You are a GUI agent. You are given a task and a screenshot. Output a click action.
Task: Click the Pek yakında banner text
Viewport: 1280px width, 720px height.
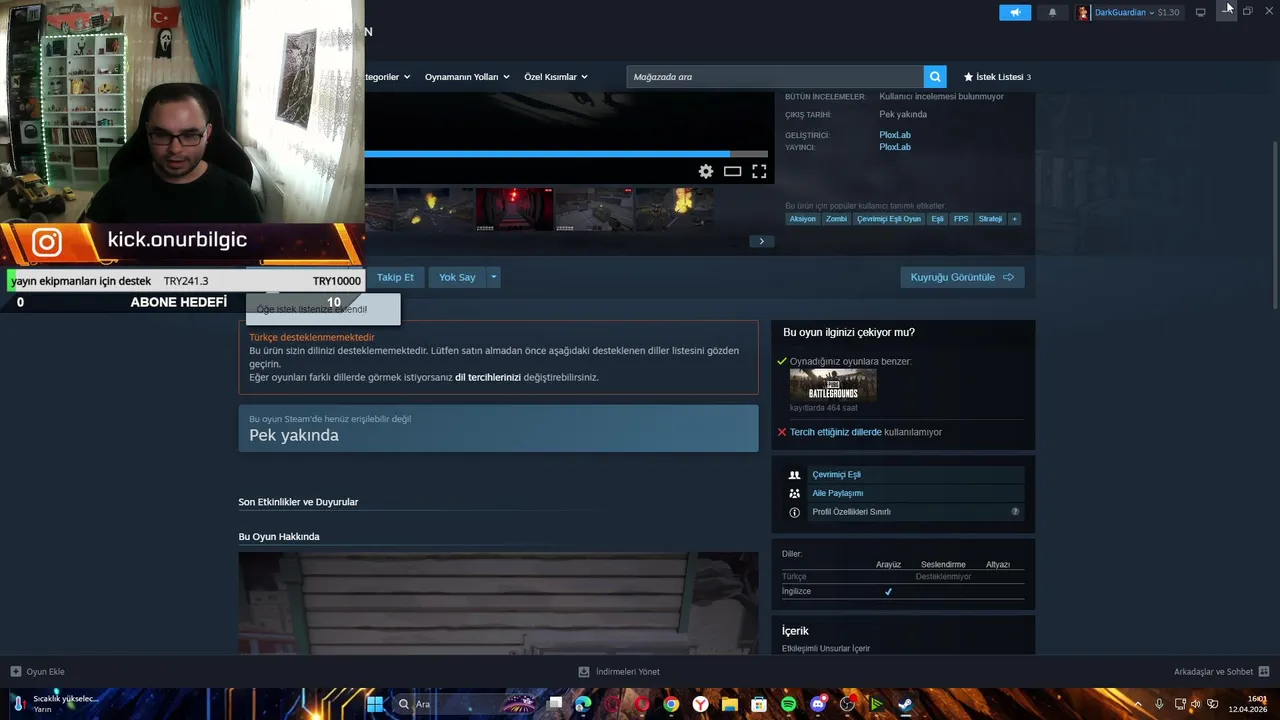click(x=294, y=436)
